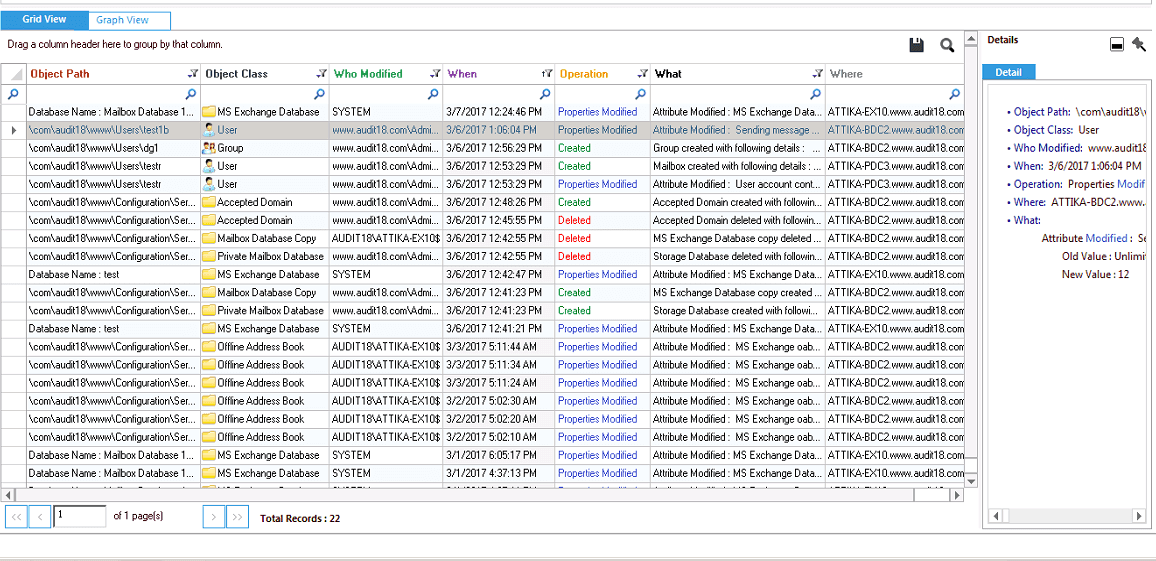Click search icon in Who Modified filter cell

(x=433, y=94)
